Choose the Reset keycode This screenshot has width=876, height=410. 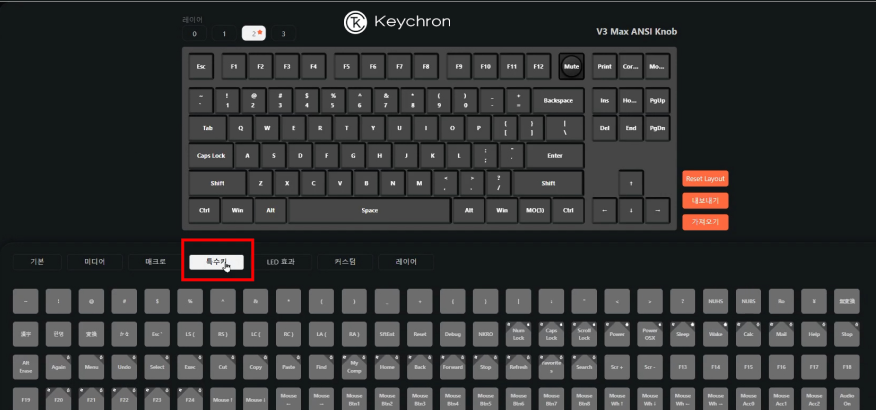420,334
